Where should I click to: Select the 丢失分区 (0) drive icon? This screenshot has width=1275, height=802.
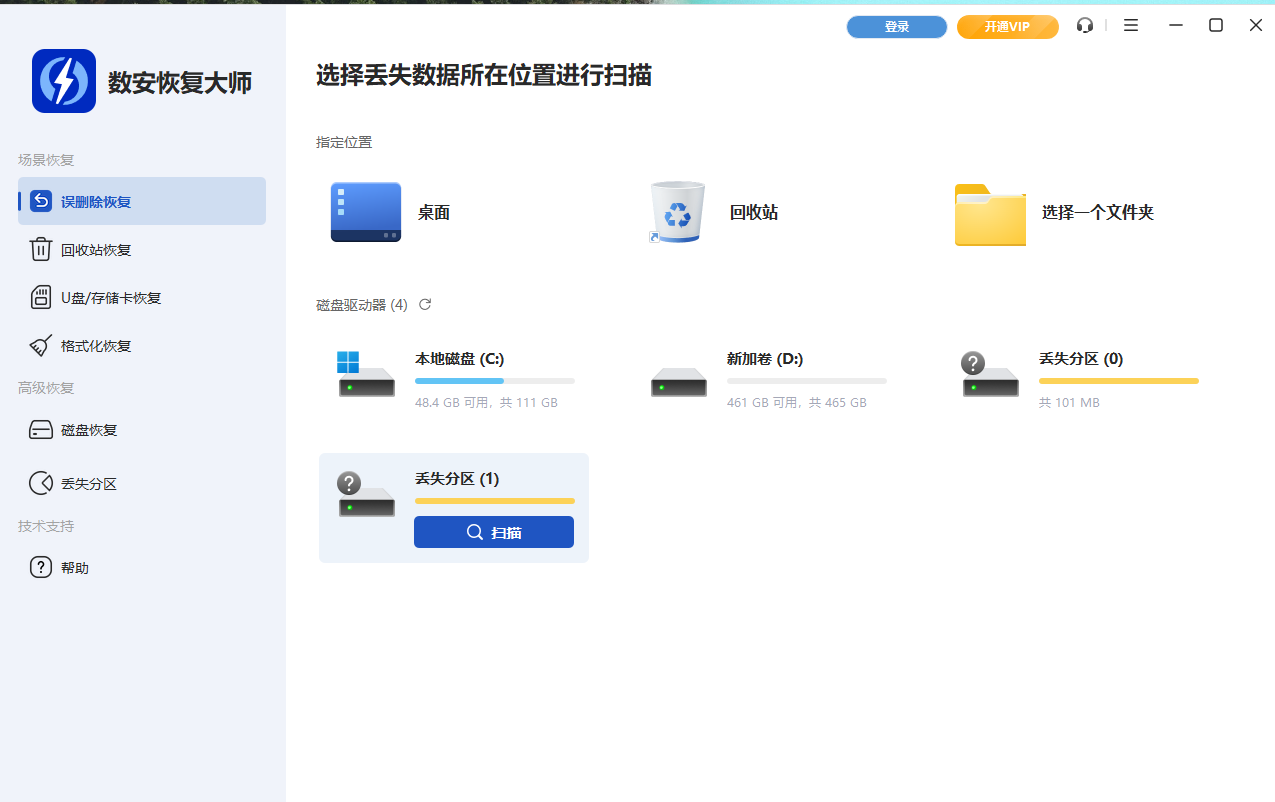coord(990,374)
